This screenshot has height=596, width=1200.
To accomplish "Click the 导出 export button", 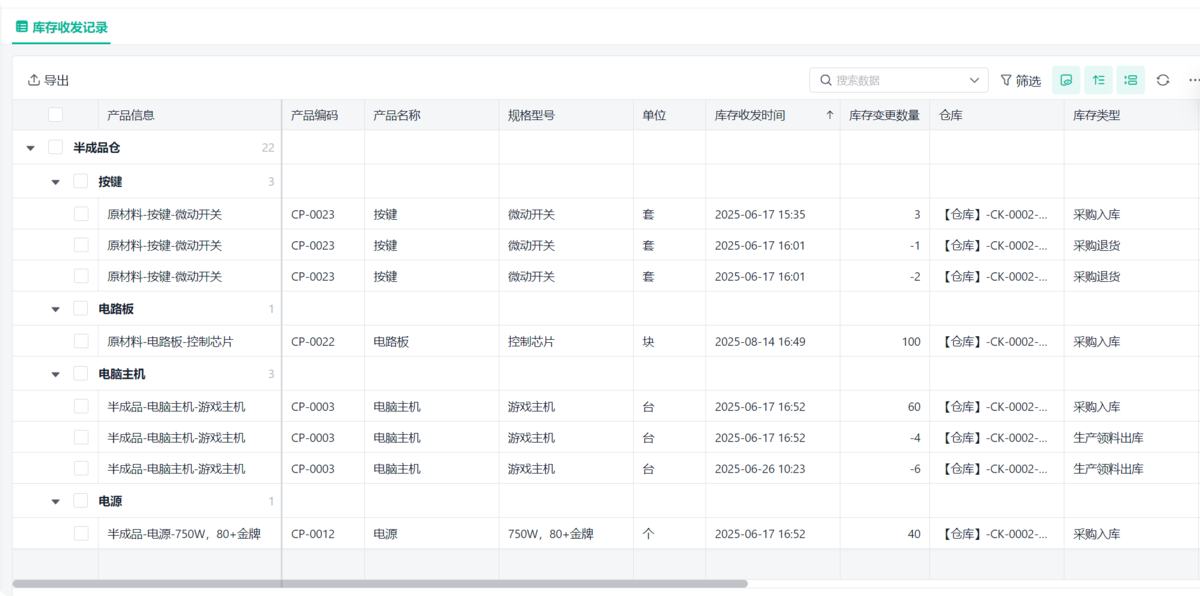I will [x=48, y=80].
